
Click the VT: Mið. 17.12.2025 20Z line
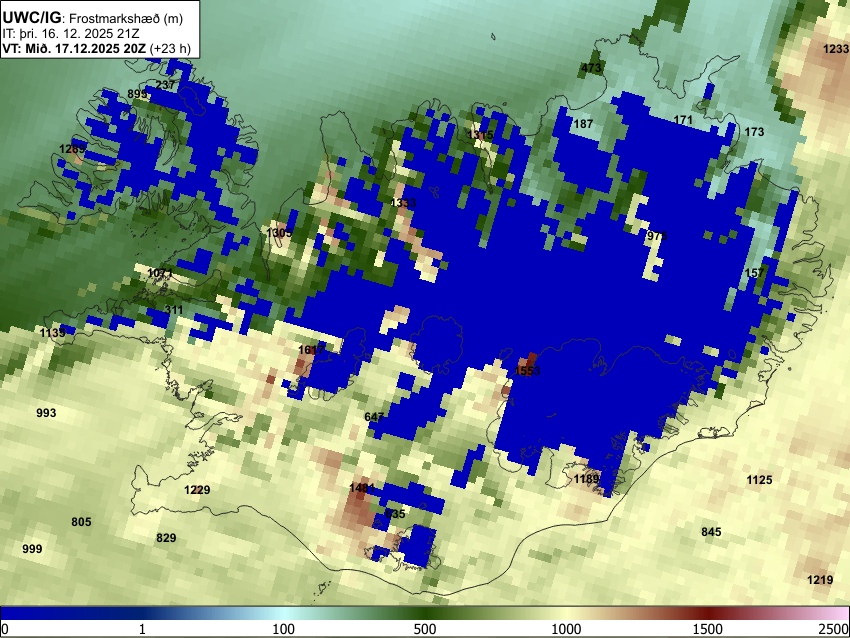pos(74,48)
